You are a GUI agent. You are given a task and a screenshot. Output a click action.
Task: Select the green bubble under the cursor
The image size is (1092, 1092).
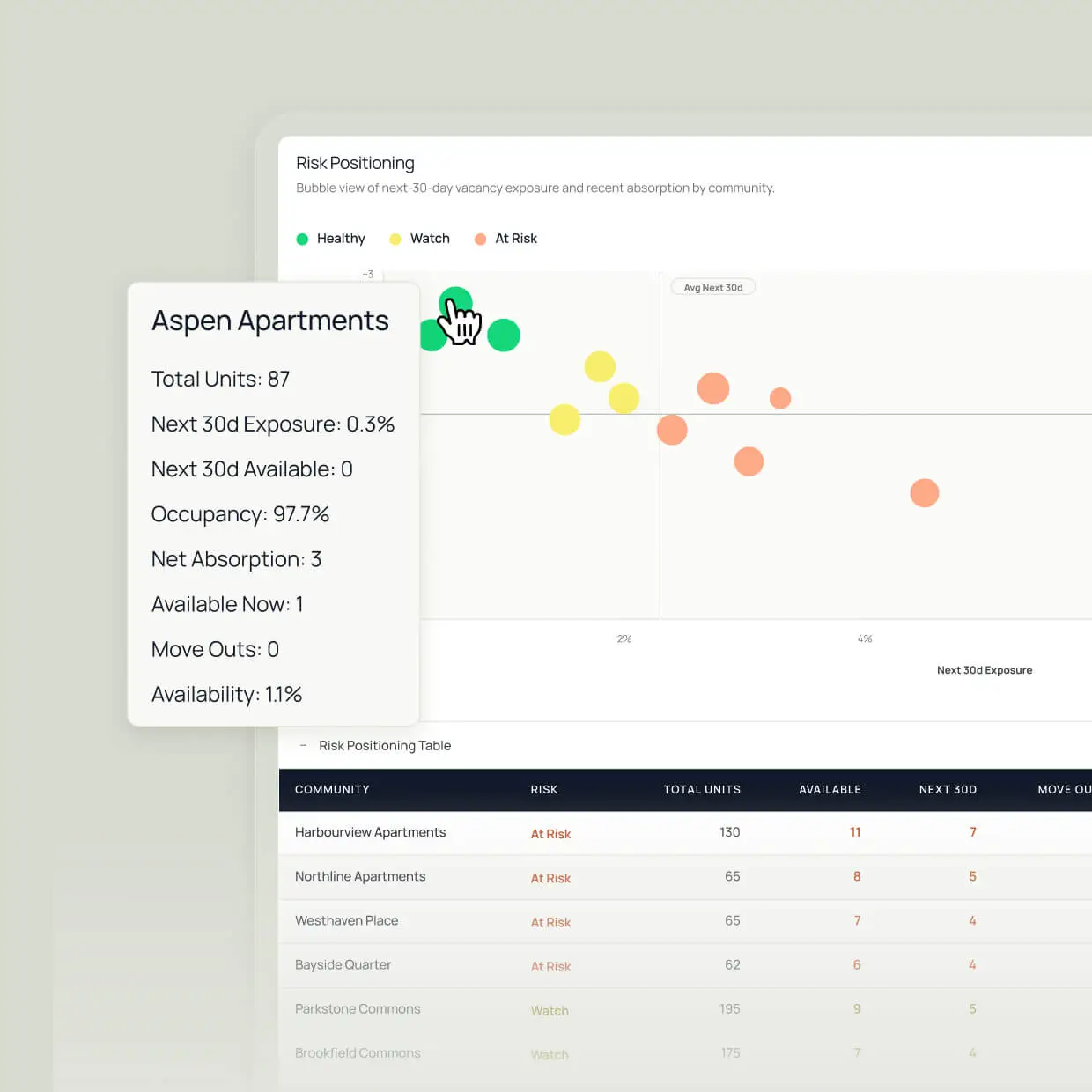(x=455, y=304)
